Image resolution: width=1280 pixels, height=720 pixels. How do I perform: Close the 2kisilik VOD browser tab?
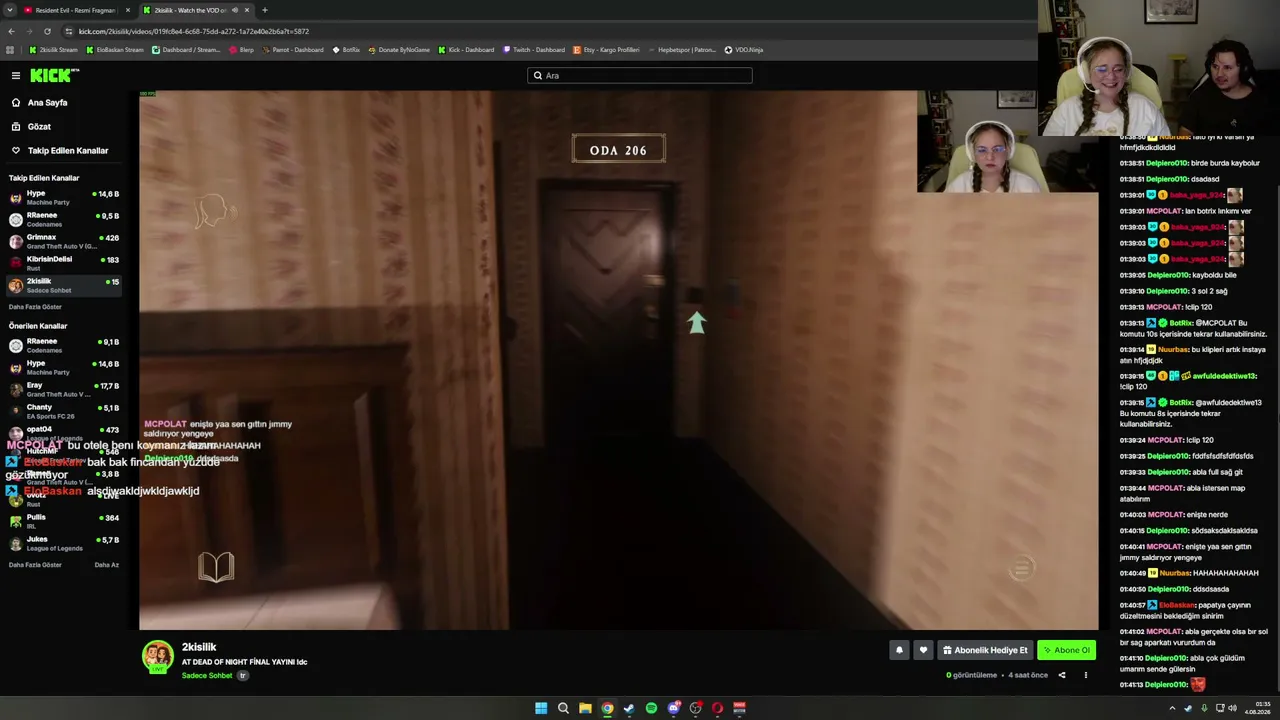247,10
